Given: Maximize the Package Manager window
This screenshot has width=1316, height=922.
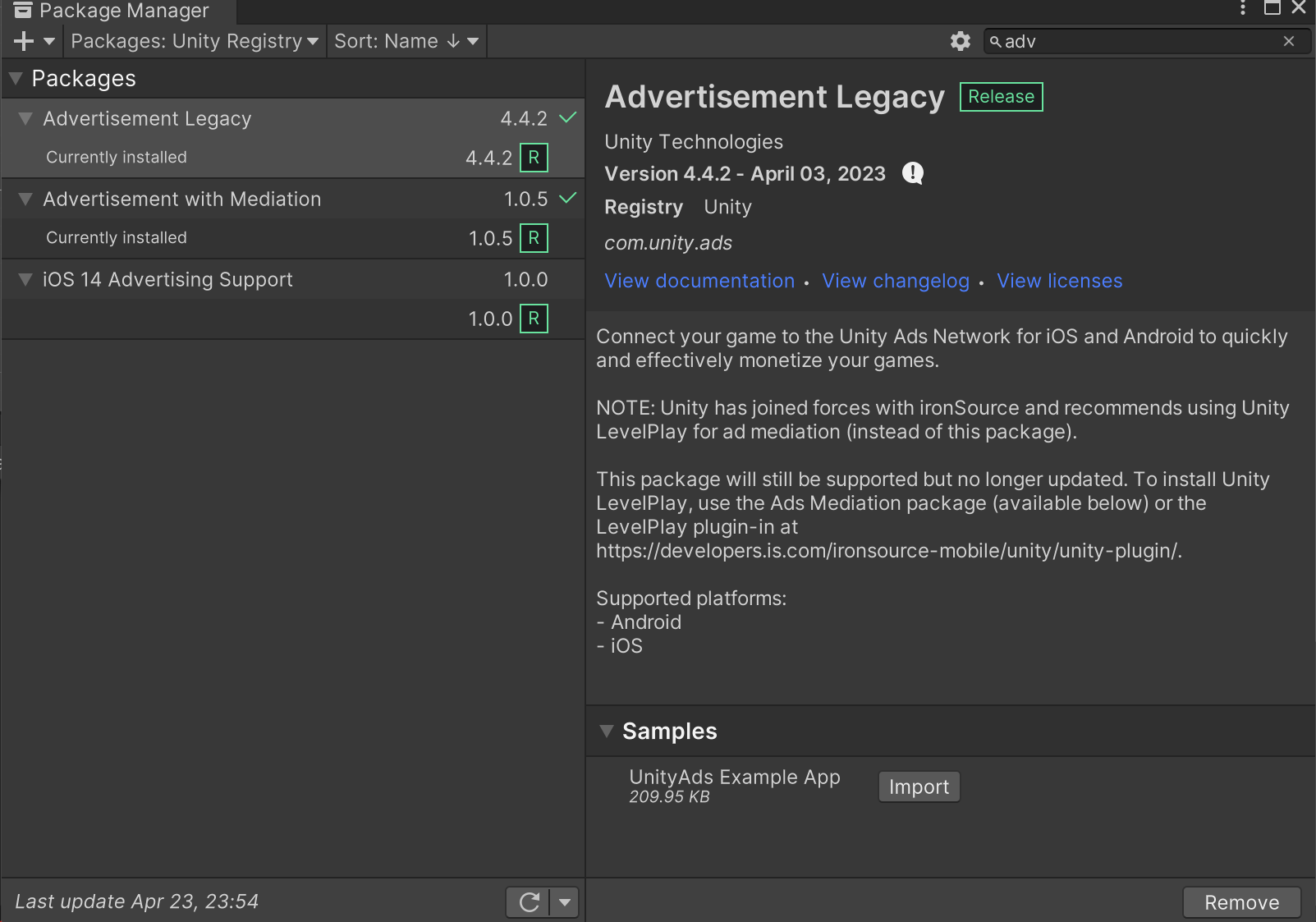Looking at the screenshot, I should 1272,8.
